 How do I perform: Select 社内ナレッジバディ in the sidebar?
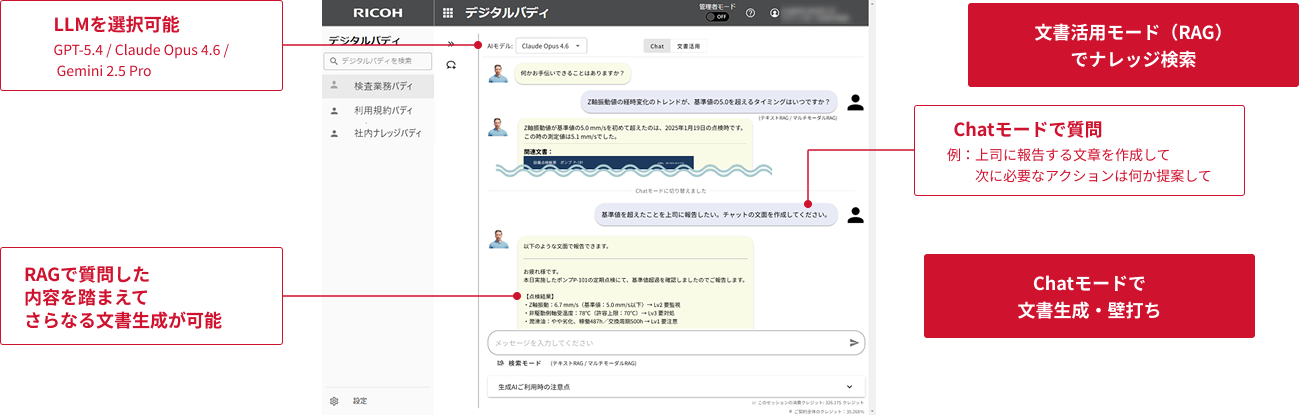click(378, 133)
